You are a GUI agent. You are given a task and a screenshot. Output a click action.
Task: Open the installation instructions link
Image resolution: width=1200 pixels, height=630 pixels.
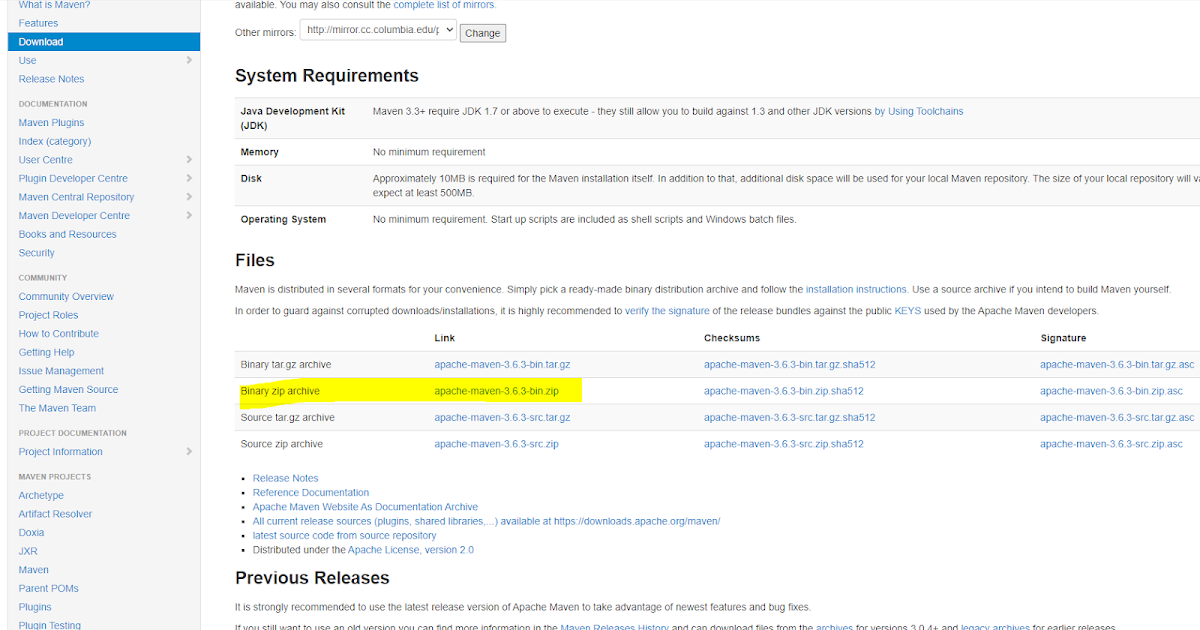856,289
